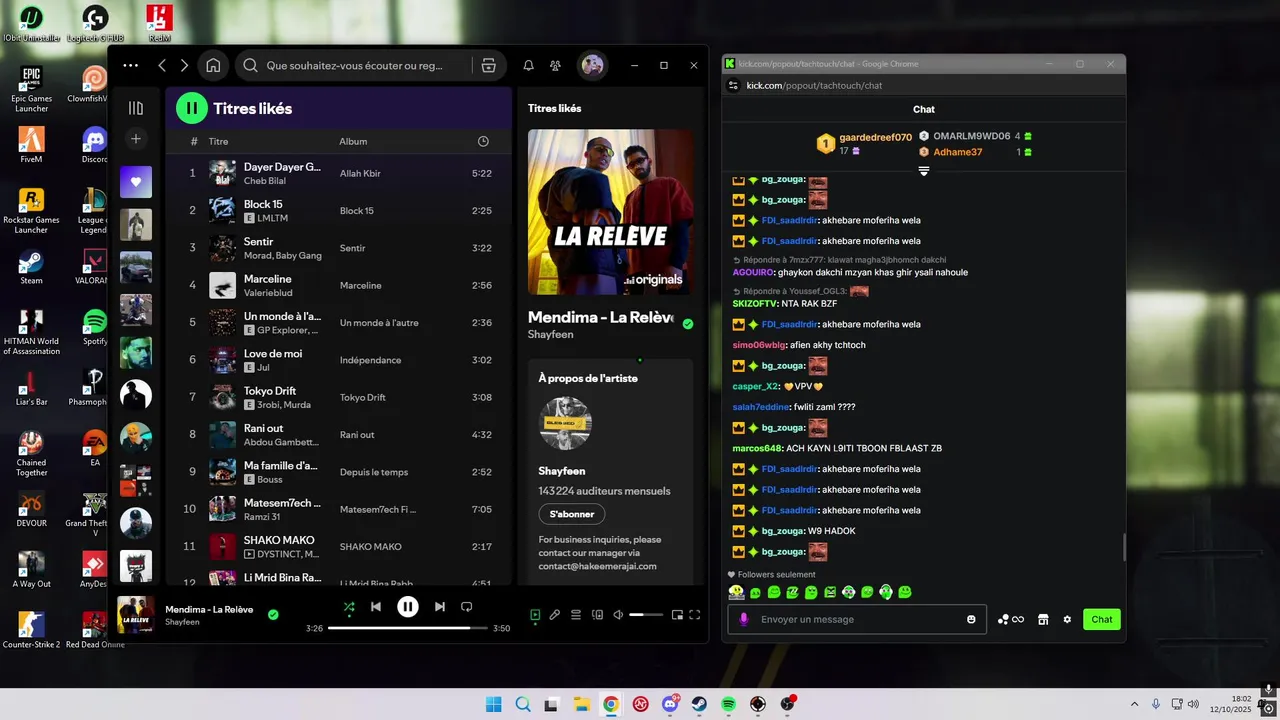
Task: Sort by the Album column header
Action: 353,142
